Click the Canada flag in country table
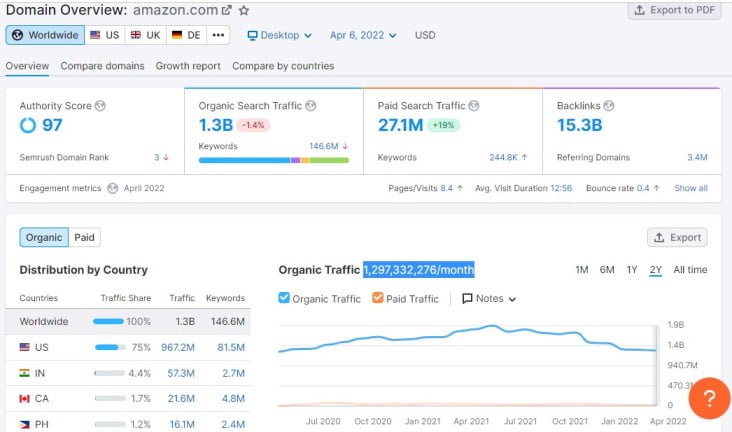 click(24, 398)
